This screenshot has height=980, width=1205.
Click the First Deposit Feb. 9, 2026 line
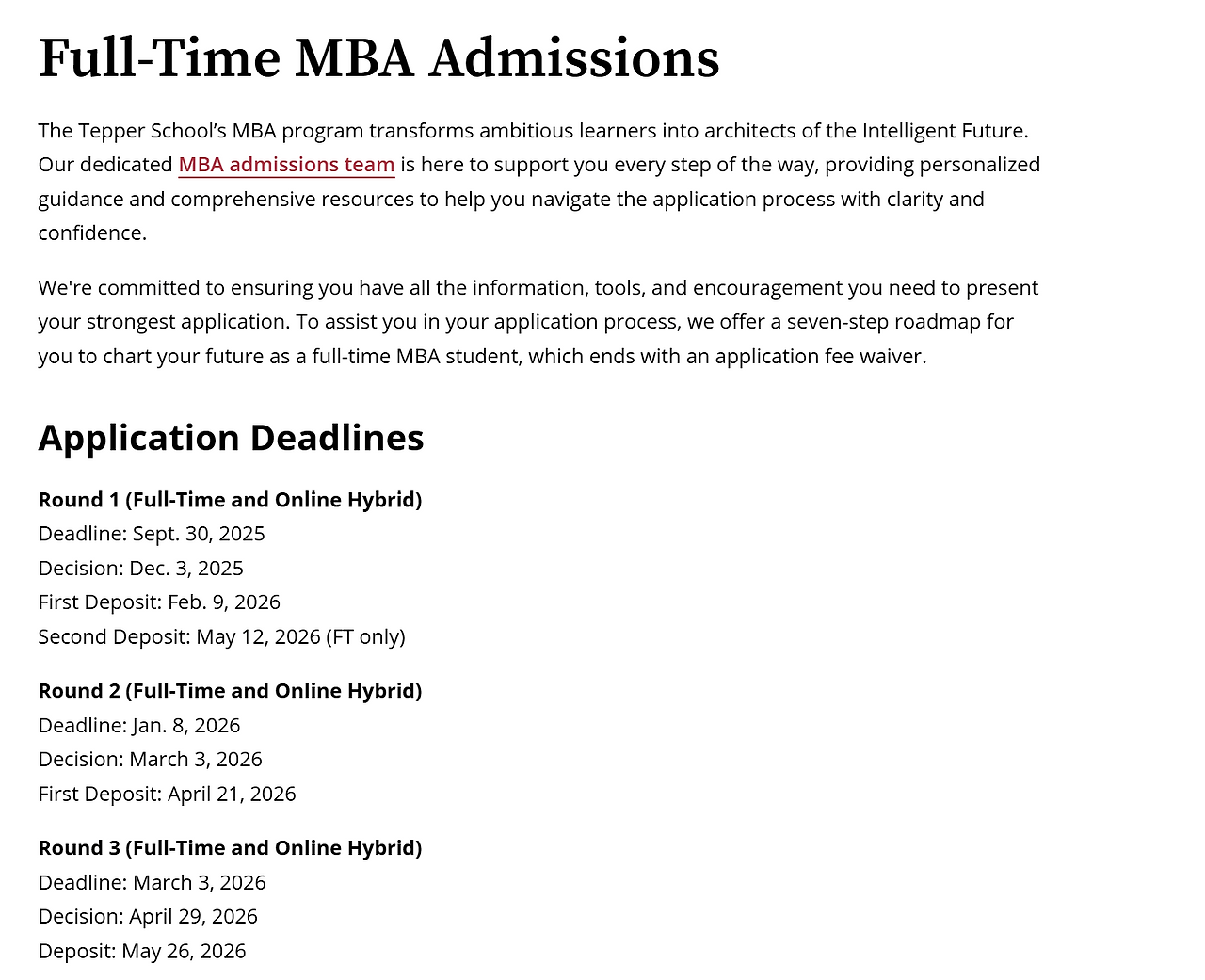[x=159, y=602]
